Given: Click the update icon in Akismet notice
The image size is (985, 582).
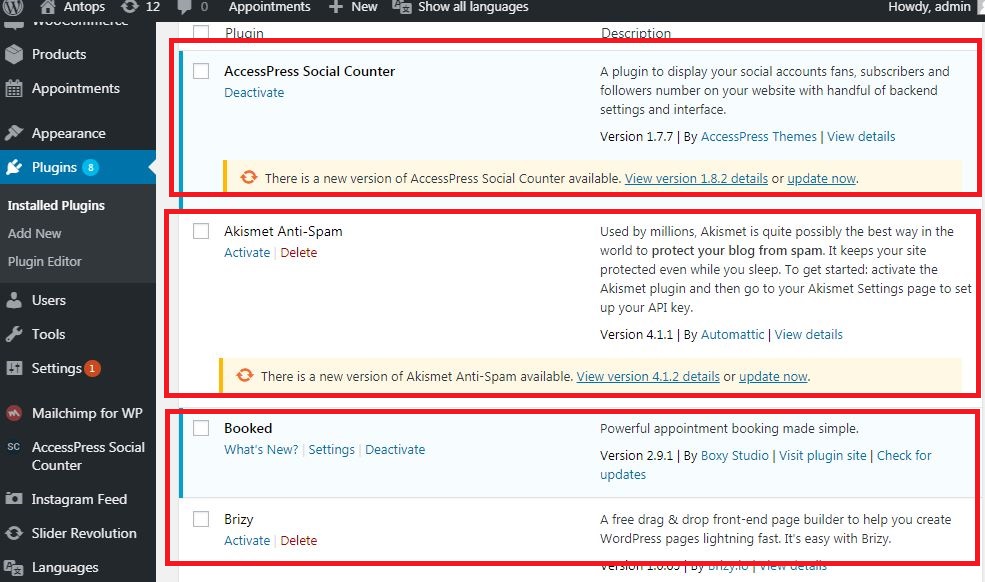Looking at the screenshot, I should (x=245, y=375).
